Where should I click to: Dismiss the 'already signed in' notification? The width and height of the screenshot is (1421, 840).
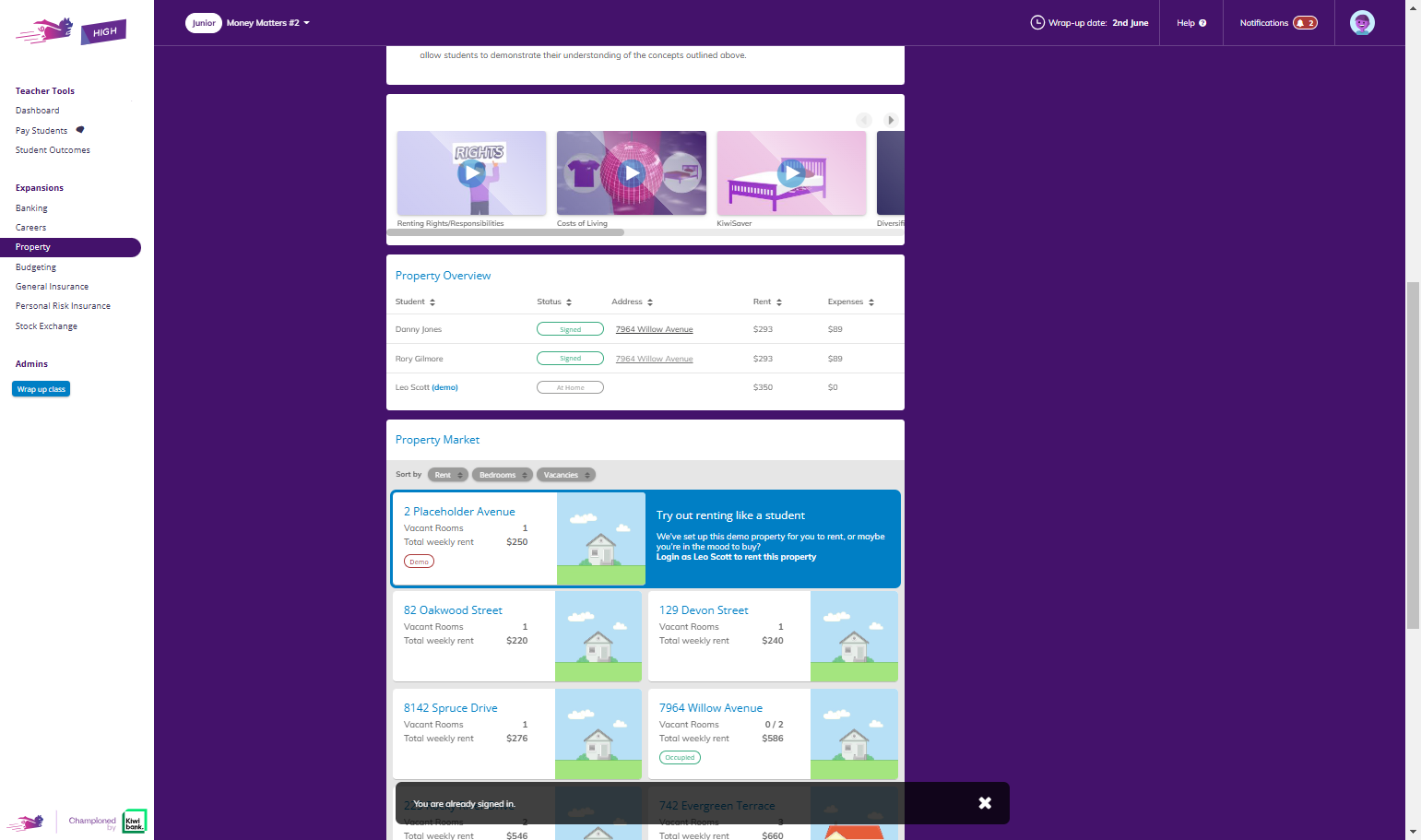(x=985, y=803)
